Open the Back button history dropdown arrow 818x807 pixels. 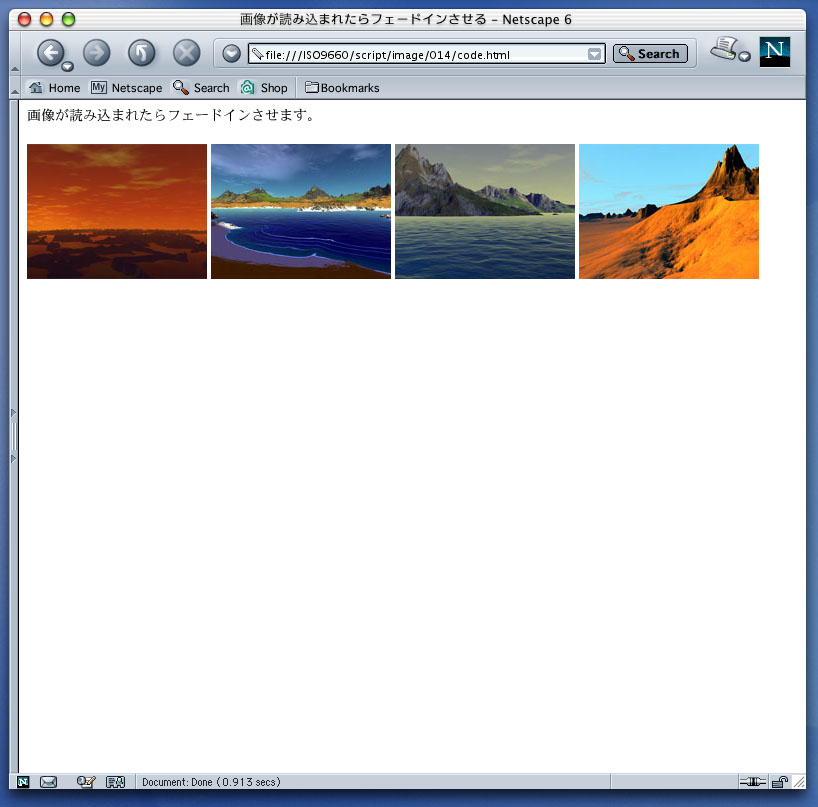[x=67, y=66]
